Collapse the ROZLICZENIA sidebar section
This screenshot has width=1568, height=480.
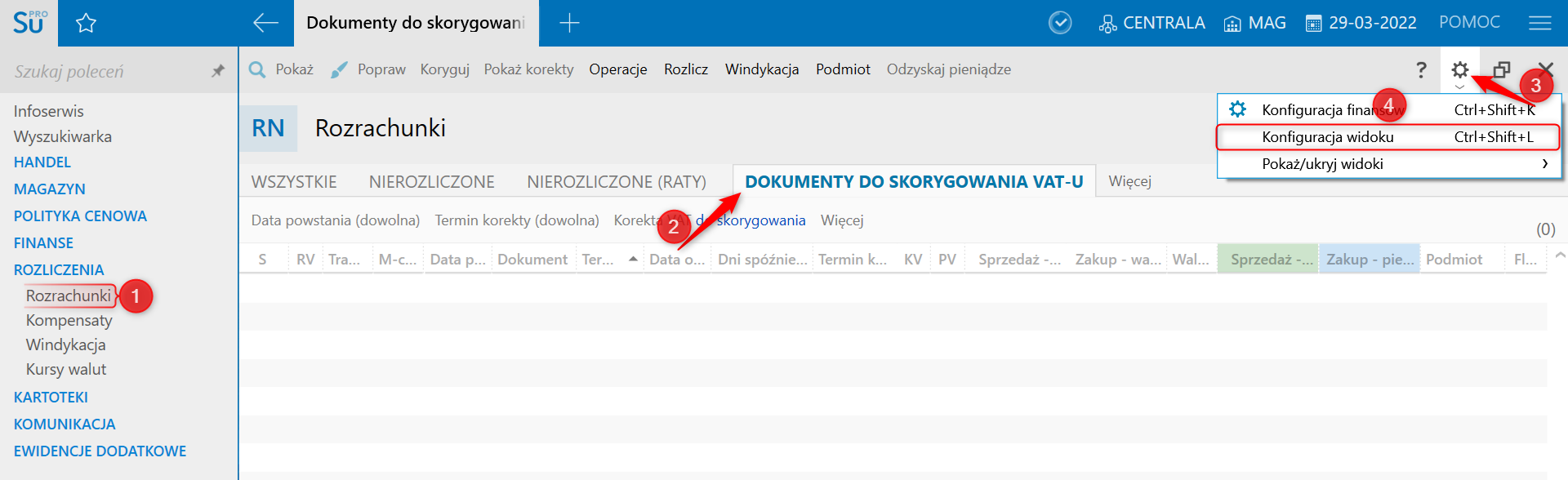[59, 270]
